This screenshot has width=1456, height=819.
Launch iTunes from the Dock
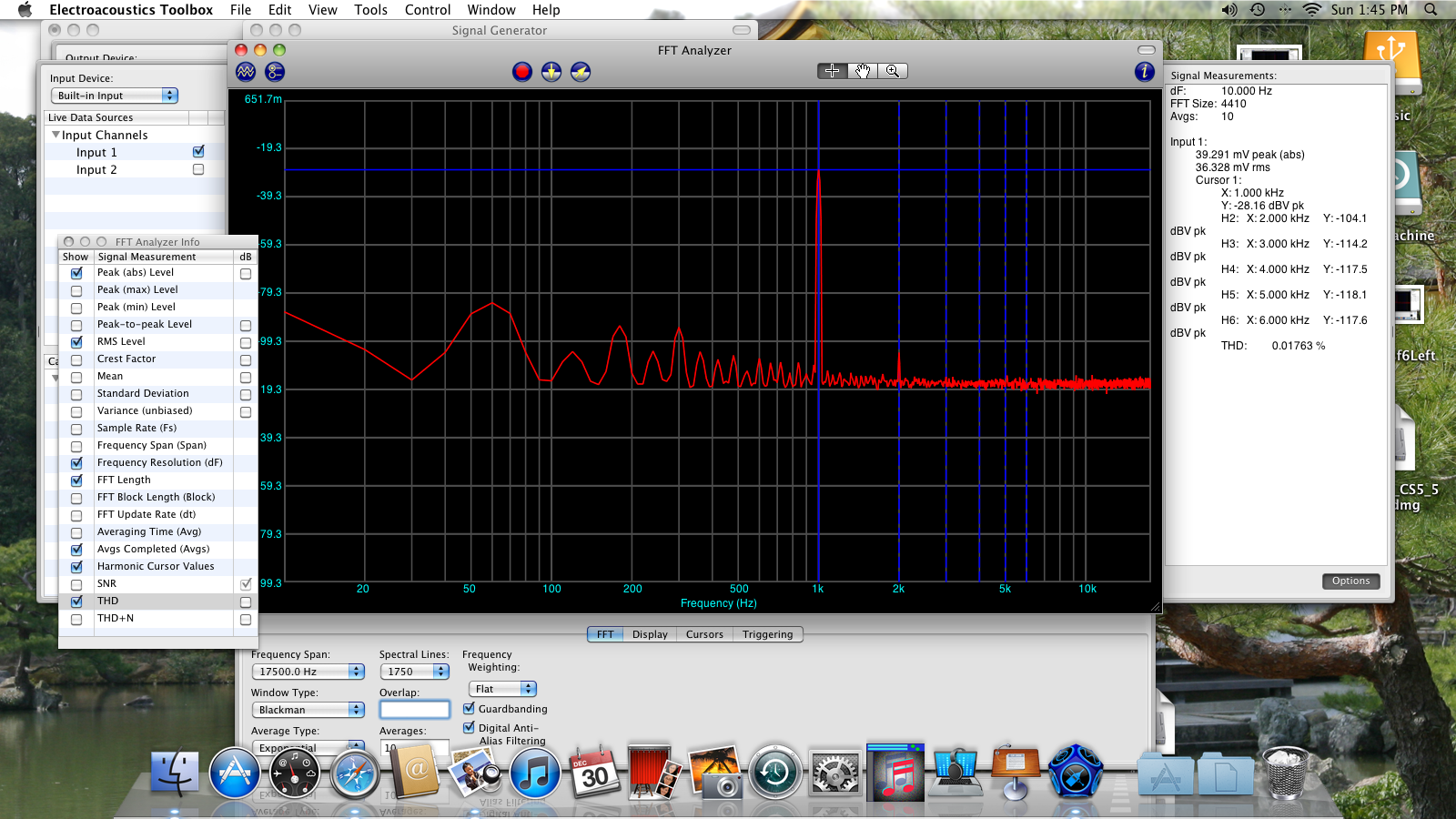(x=534, y=773)
